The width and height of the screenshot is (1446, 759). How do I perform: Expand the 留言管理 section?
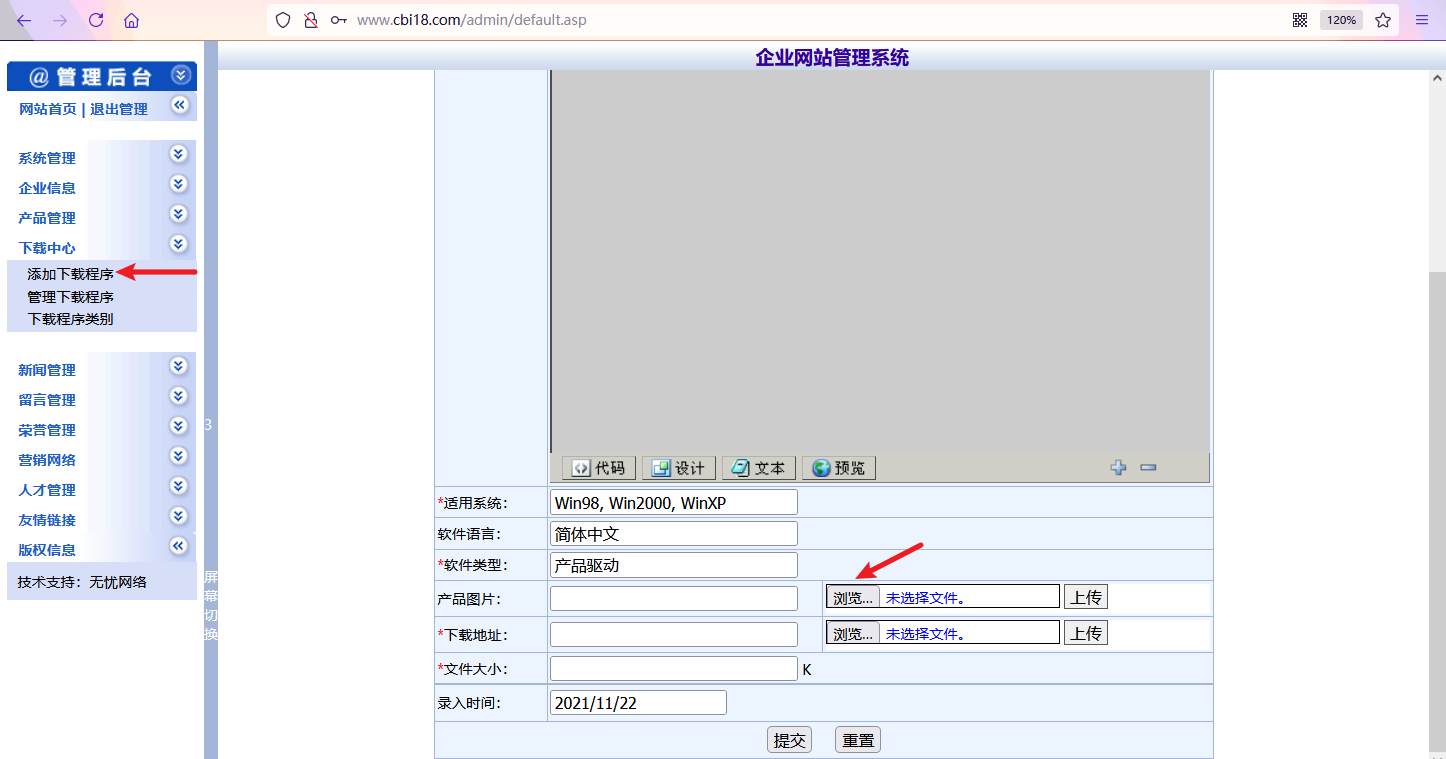(179, 396)
